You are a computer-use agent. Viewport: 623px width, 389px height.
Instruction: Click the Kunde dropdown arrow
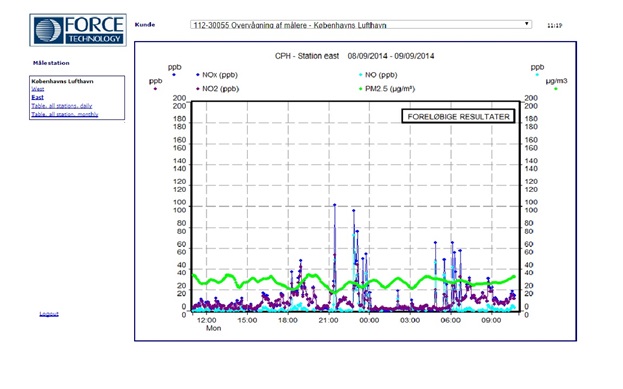point(526,24)
